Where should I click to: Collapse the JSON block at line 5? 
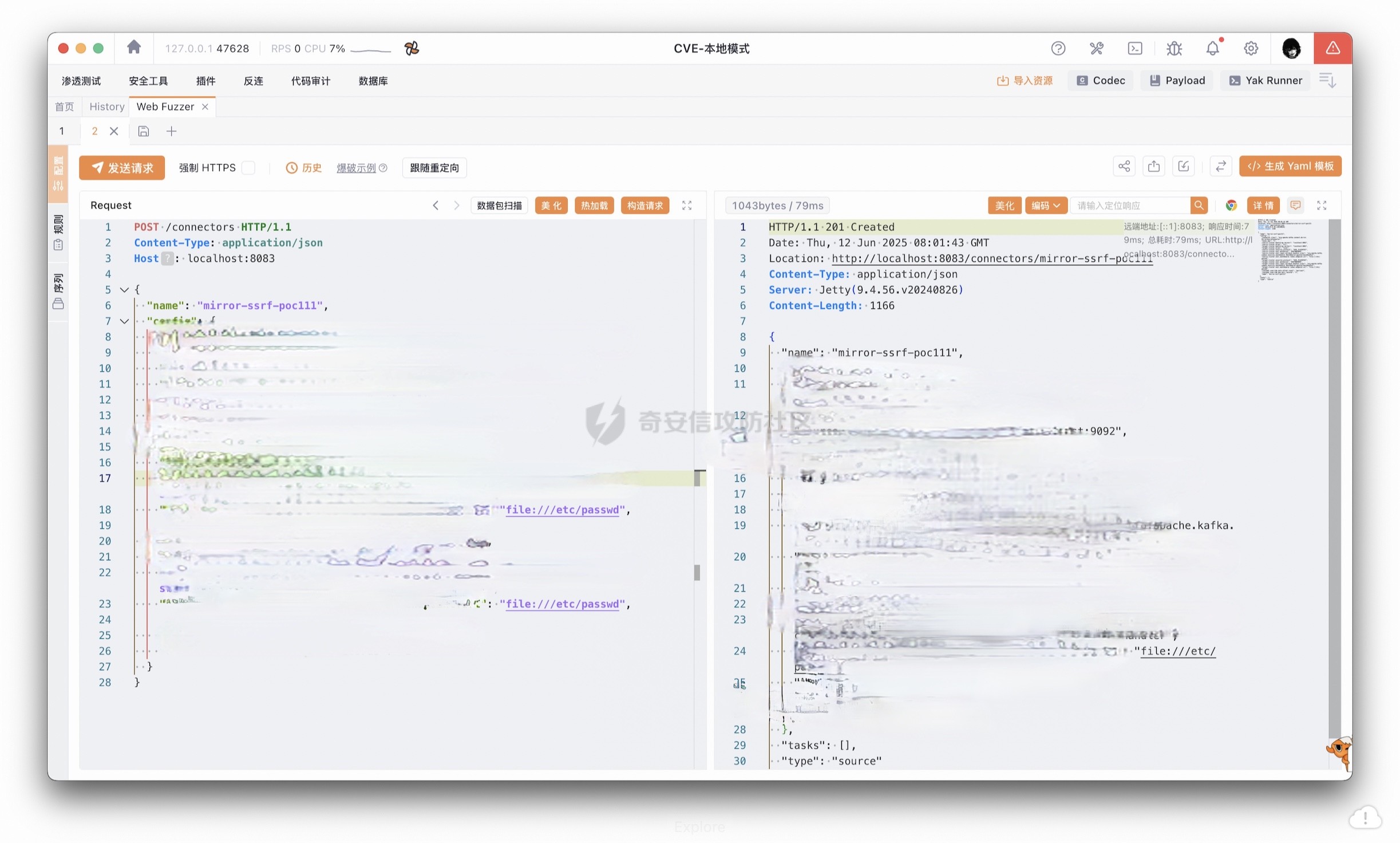coord(124,290)
